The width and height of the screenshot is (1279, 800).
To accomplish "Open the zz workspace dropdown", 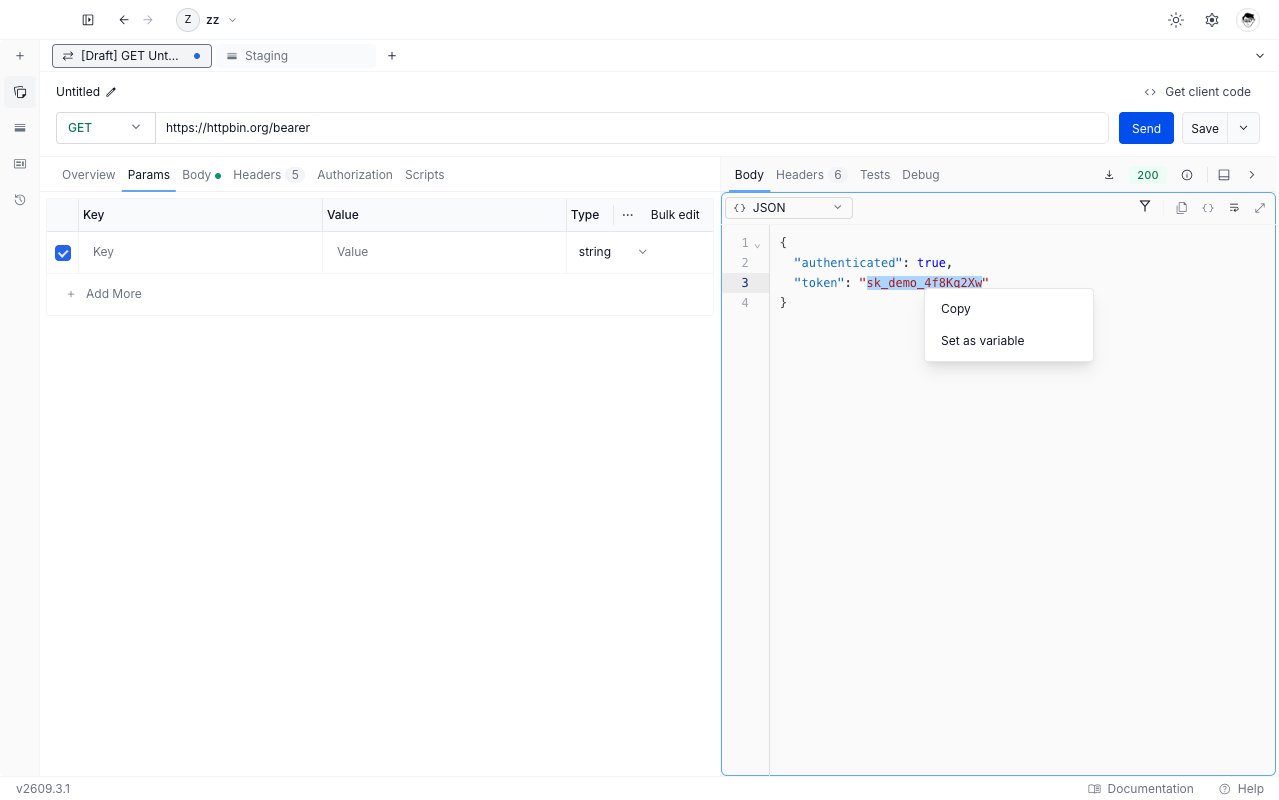I will 207,20.
